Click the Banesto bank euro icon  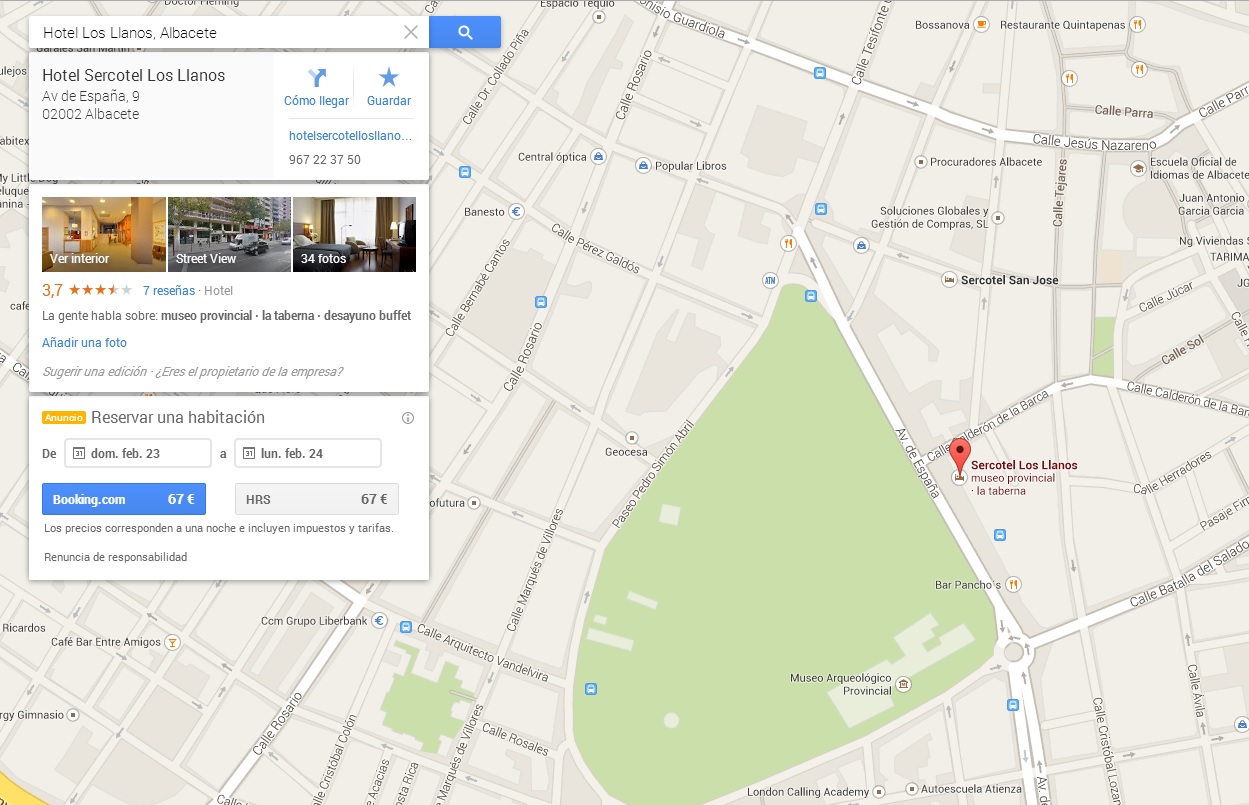point(517,212)
